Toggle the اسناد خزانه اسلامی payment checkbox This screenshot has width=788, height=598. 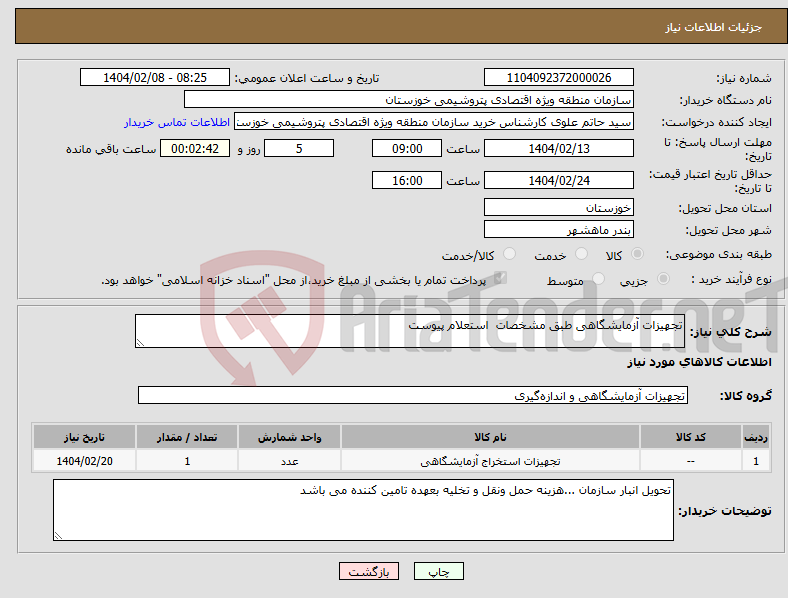point(500,278)
